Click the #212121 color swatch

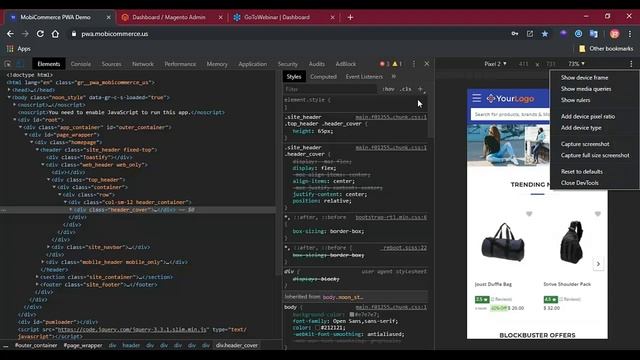pos(317,328)
